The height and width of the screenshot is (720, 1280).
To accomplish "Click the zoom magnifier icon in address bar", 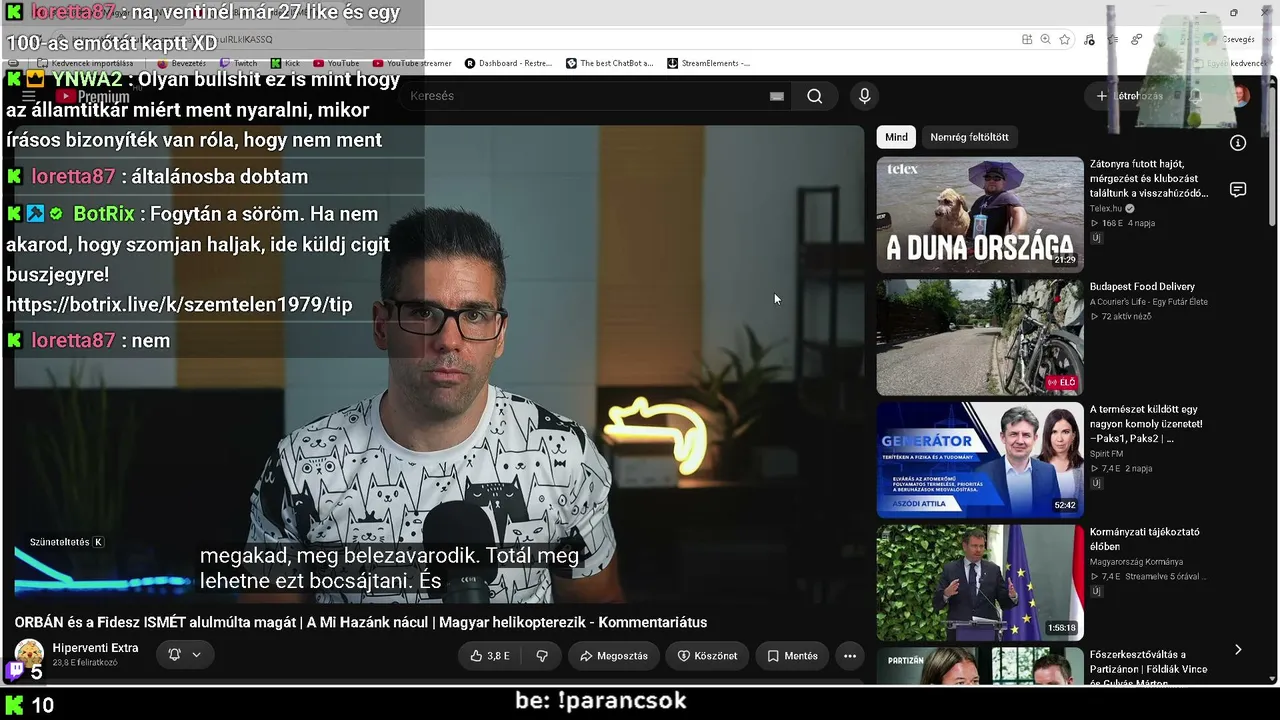I will pyautogui.click(x=1045, y=39).
